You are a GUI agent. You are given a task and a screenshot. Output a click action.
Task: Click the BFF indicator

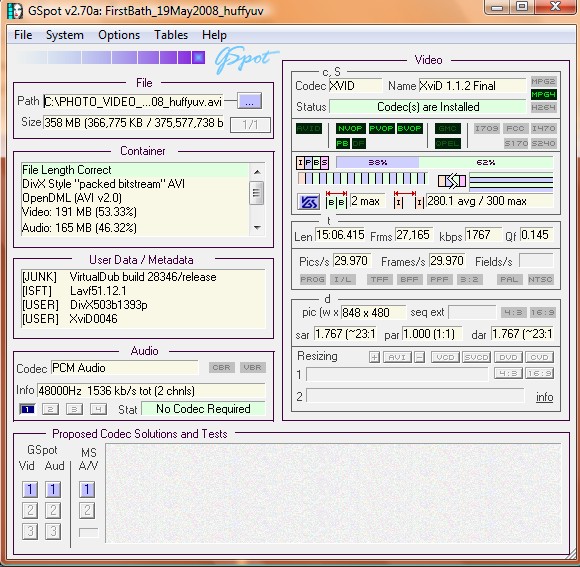pyautogui.click(x=409, y=279)
